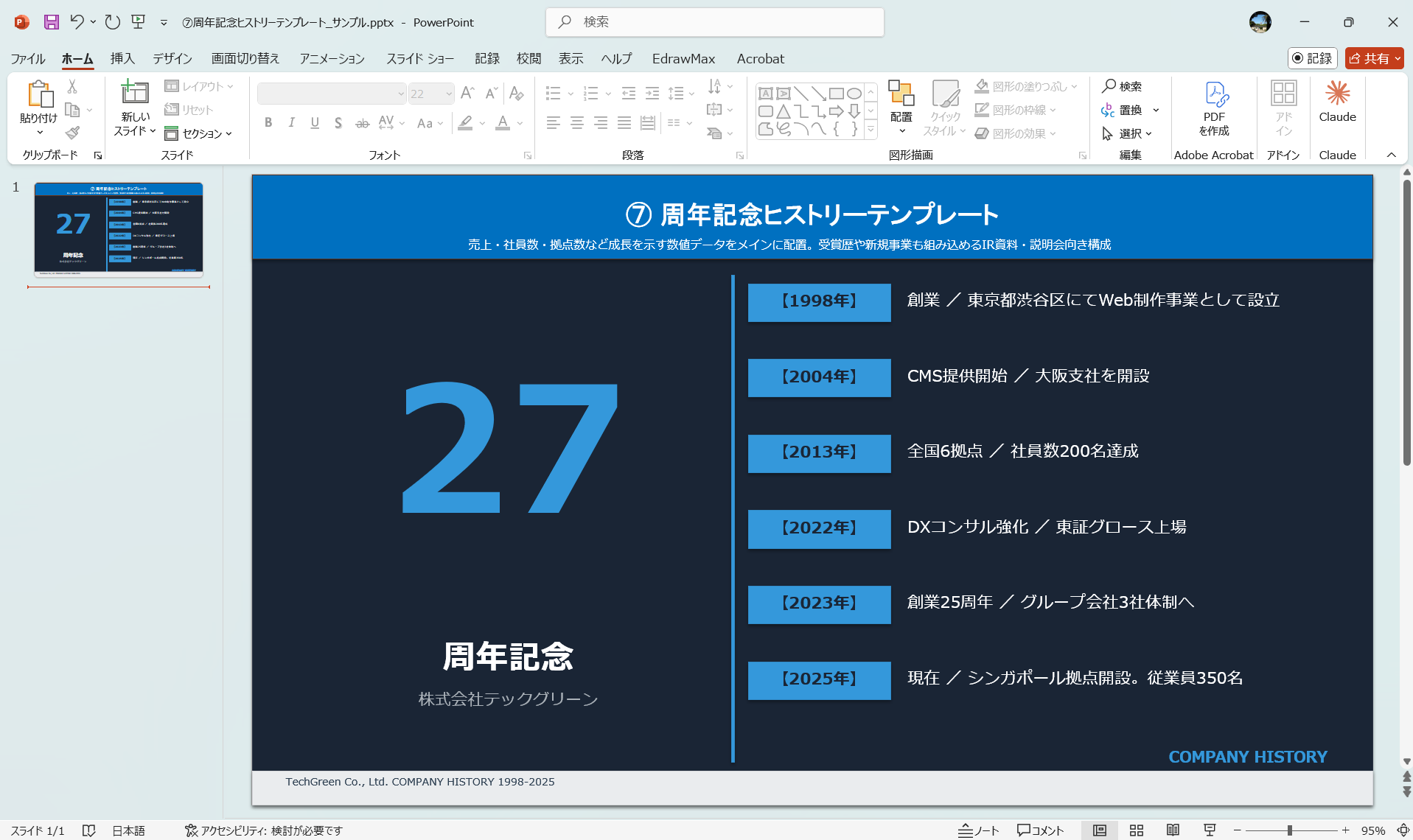This screenshot has height=840, width=1413.
Task: Toggle Italic formatting
Action: tap(292, 123)
